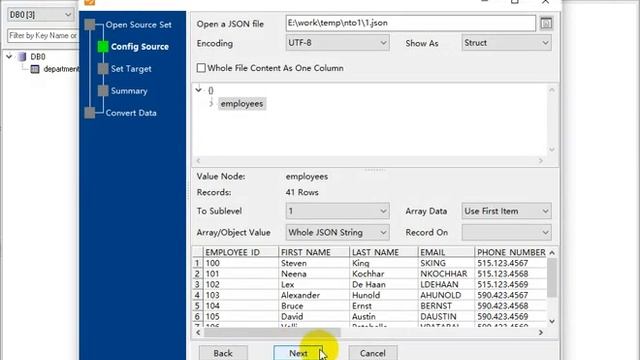Select the DB0 tree item label
640x360 pixels.
[x=38, y=57]
